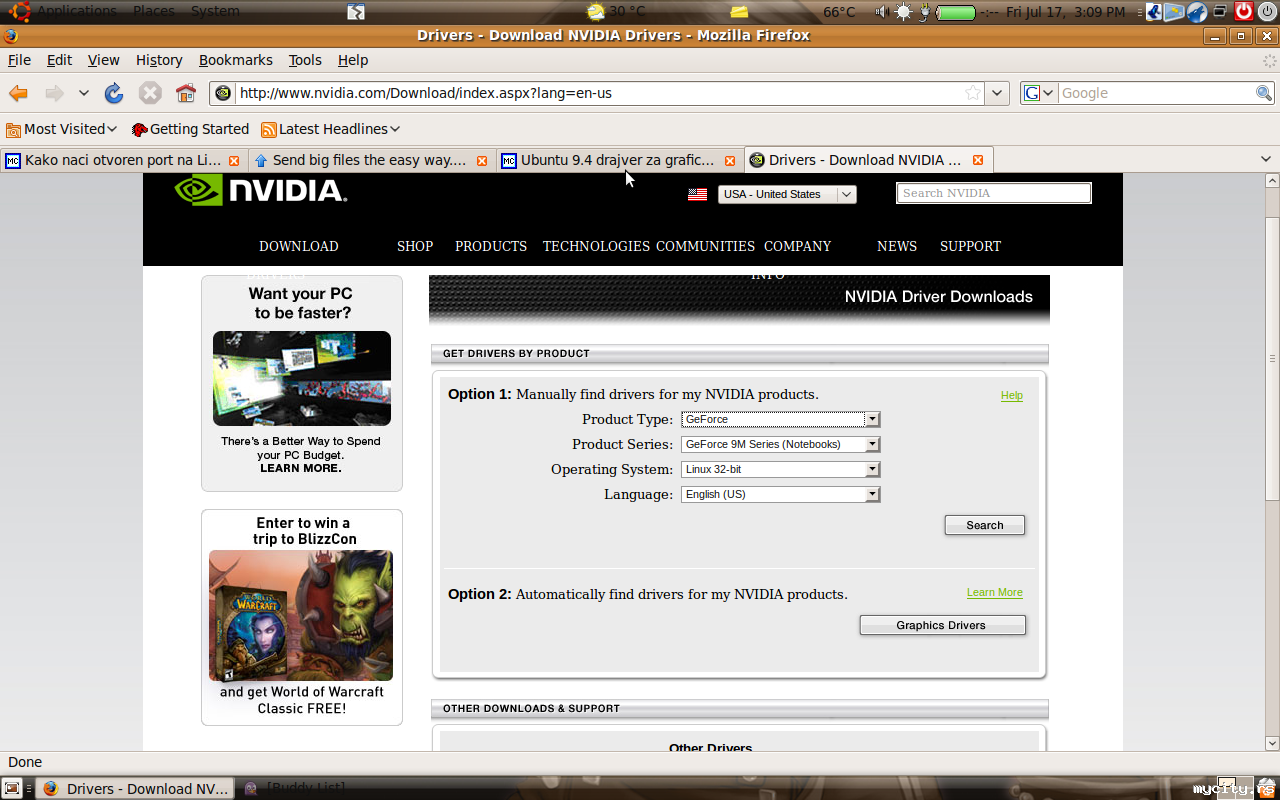Click the Forward arrow in the toolbar
The width and height of the screenshot is (1280, 800).
54,93
